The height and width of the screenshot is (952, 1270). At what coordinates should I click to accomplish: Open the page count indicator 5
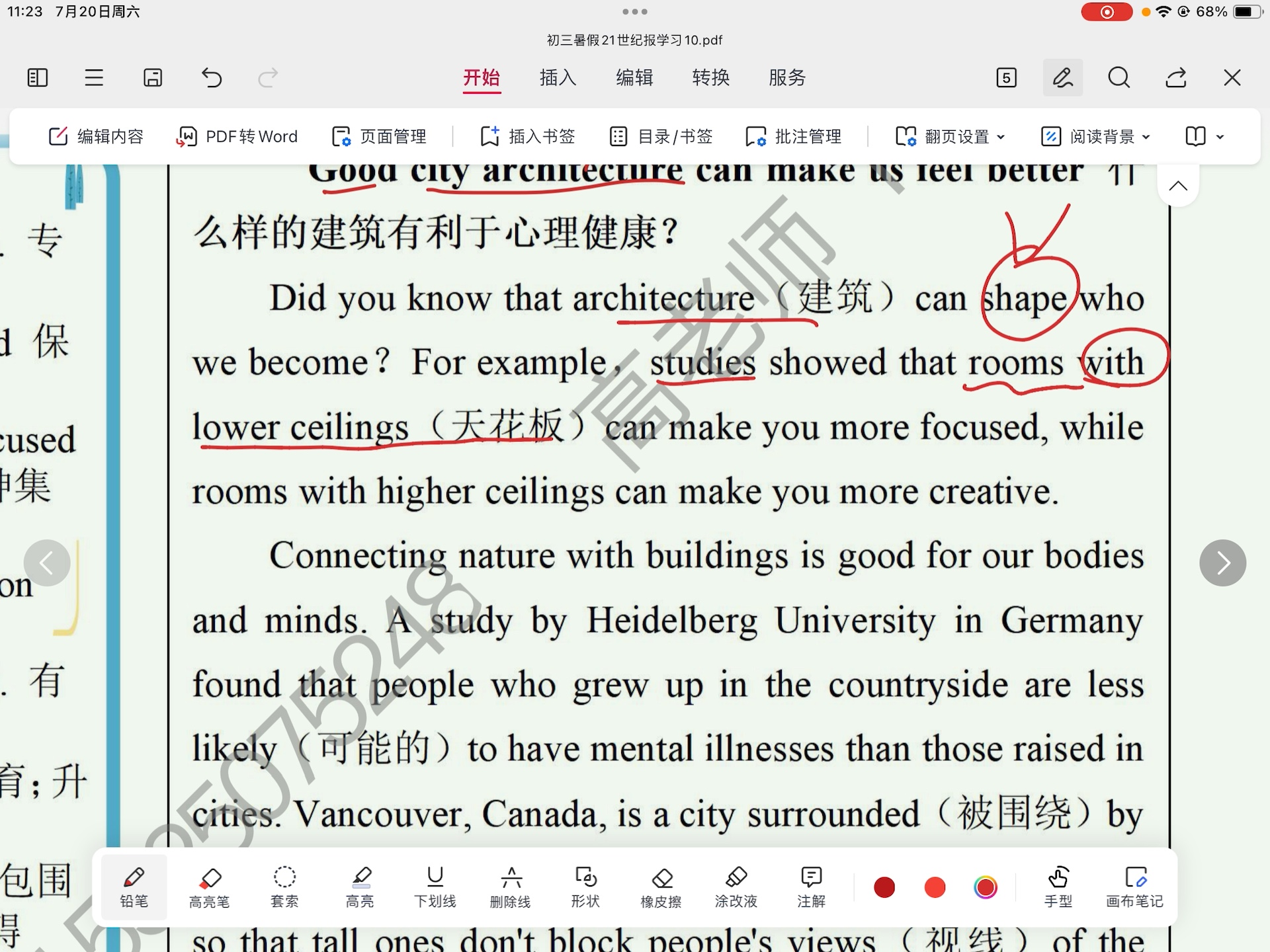[x=1006, y=78]
